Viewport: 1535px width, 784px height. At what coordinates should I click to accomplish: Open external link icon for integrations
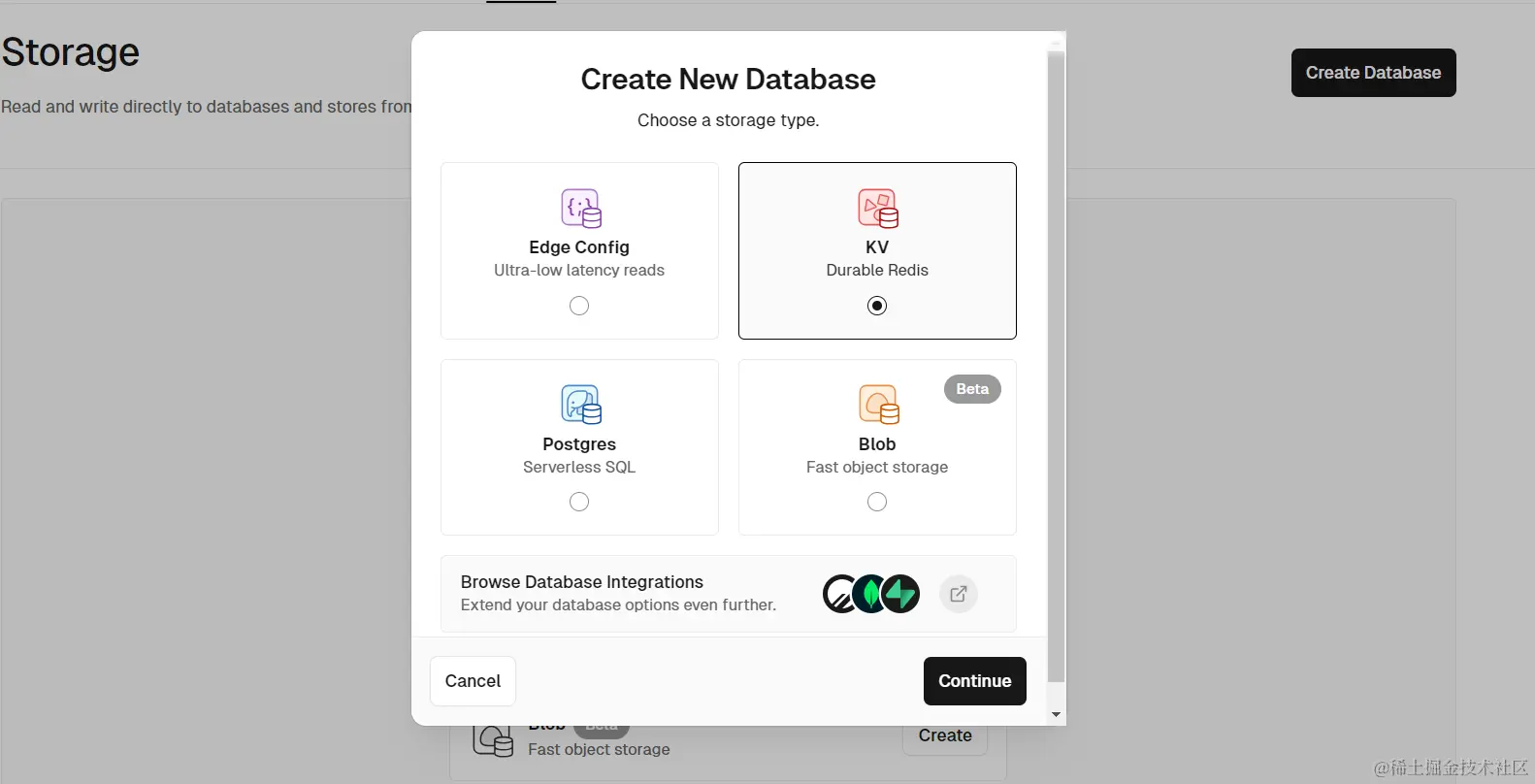pyautogui.click(x=958, y=594)
